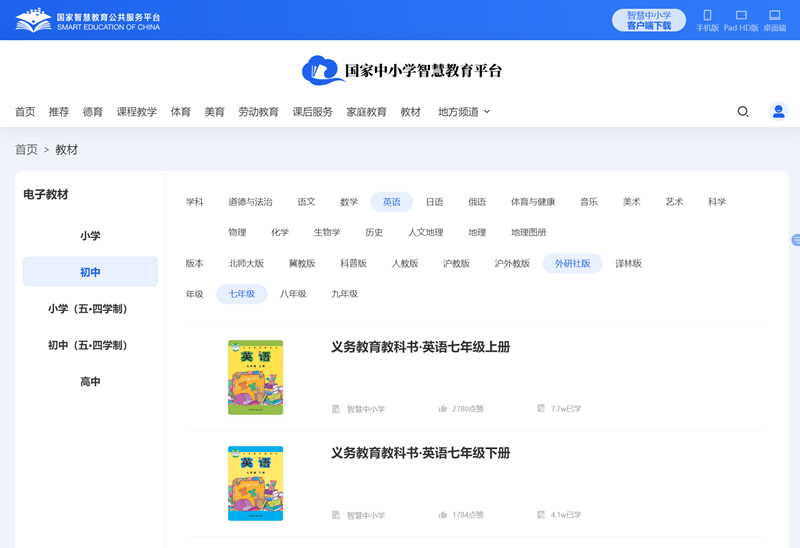Click the search magnifier icon
800x548 pixels.
pyautogui.click(x=743, y=111)
